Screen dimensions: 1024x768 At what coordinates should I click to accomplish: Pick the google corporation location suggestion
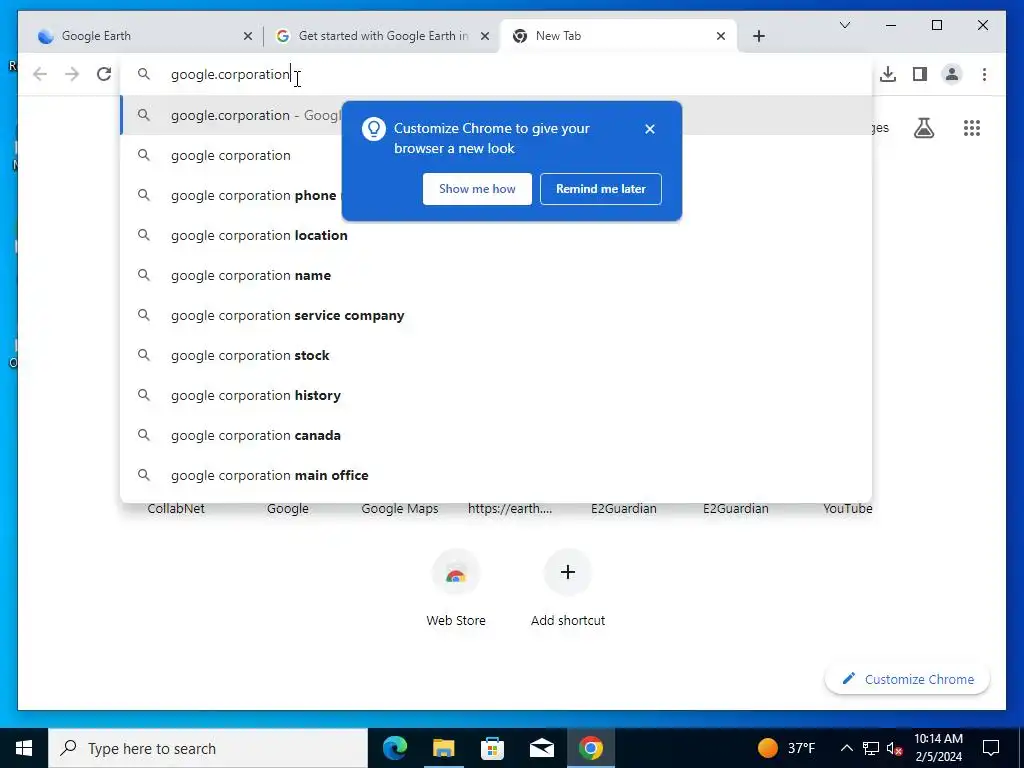point(496,235)
